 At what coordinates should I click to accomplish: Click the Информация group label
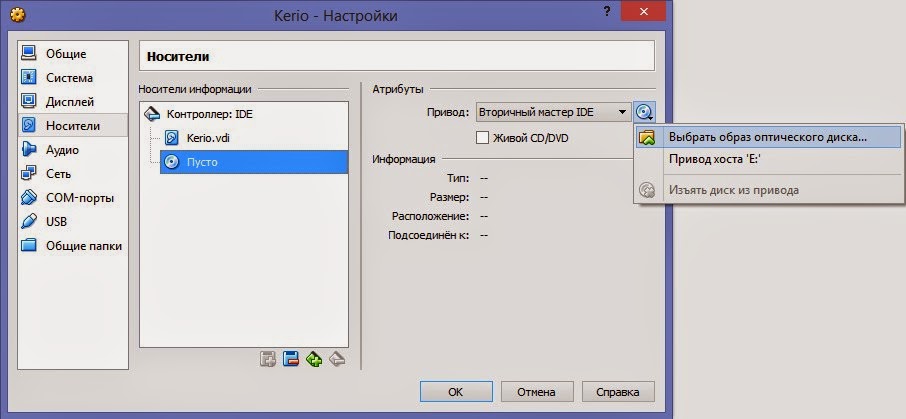[404, 159]
